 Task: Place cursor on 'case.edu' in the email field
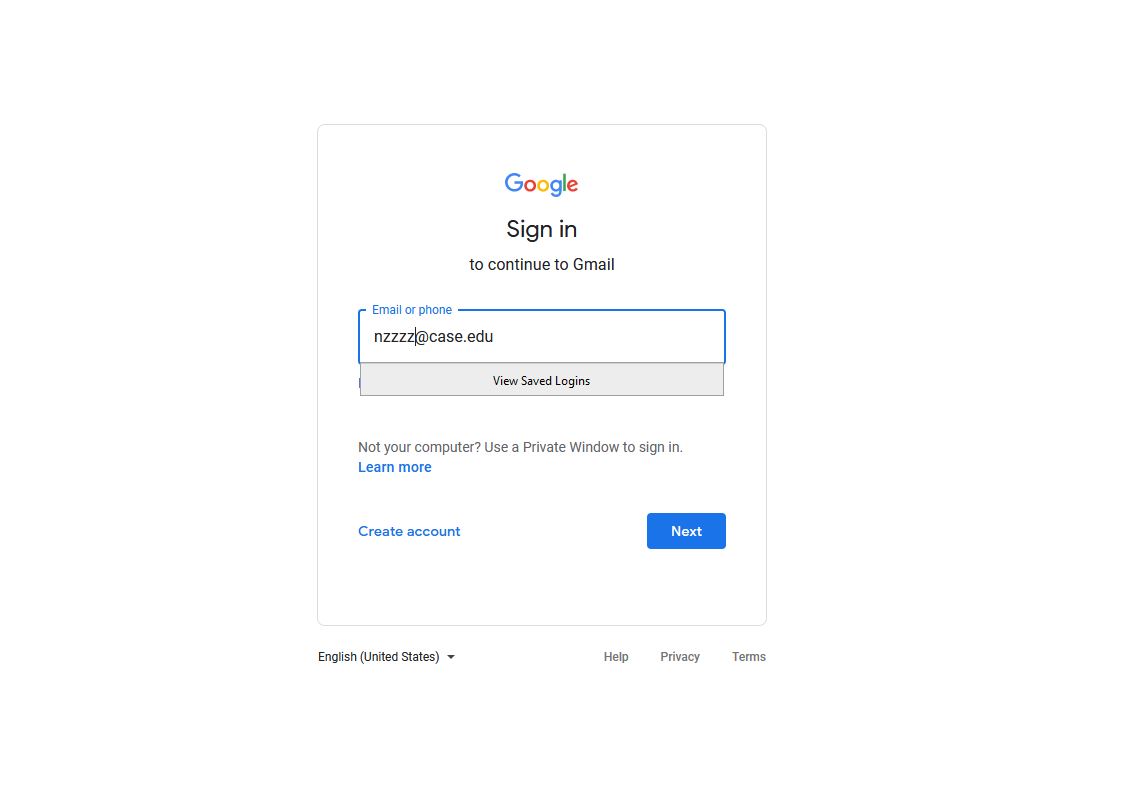click(461, 337)
